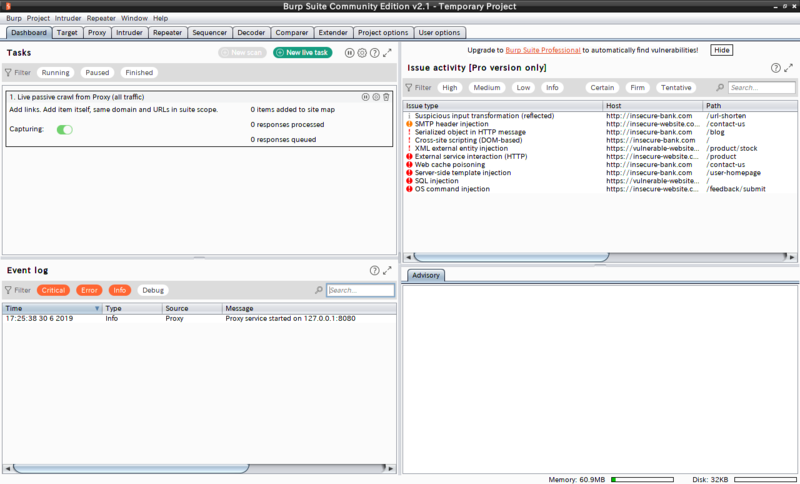Toggle Firm confidence issue filter
Screen dimensions: 800x484
[637, 88]
